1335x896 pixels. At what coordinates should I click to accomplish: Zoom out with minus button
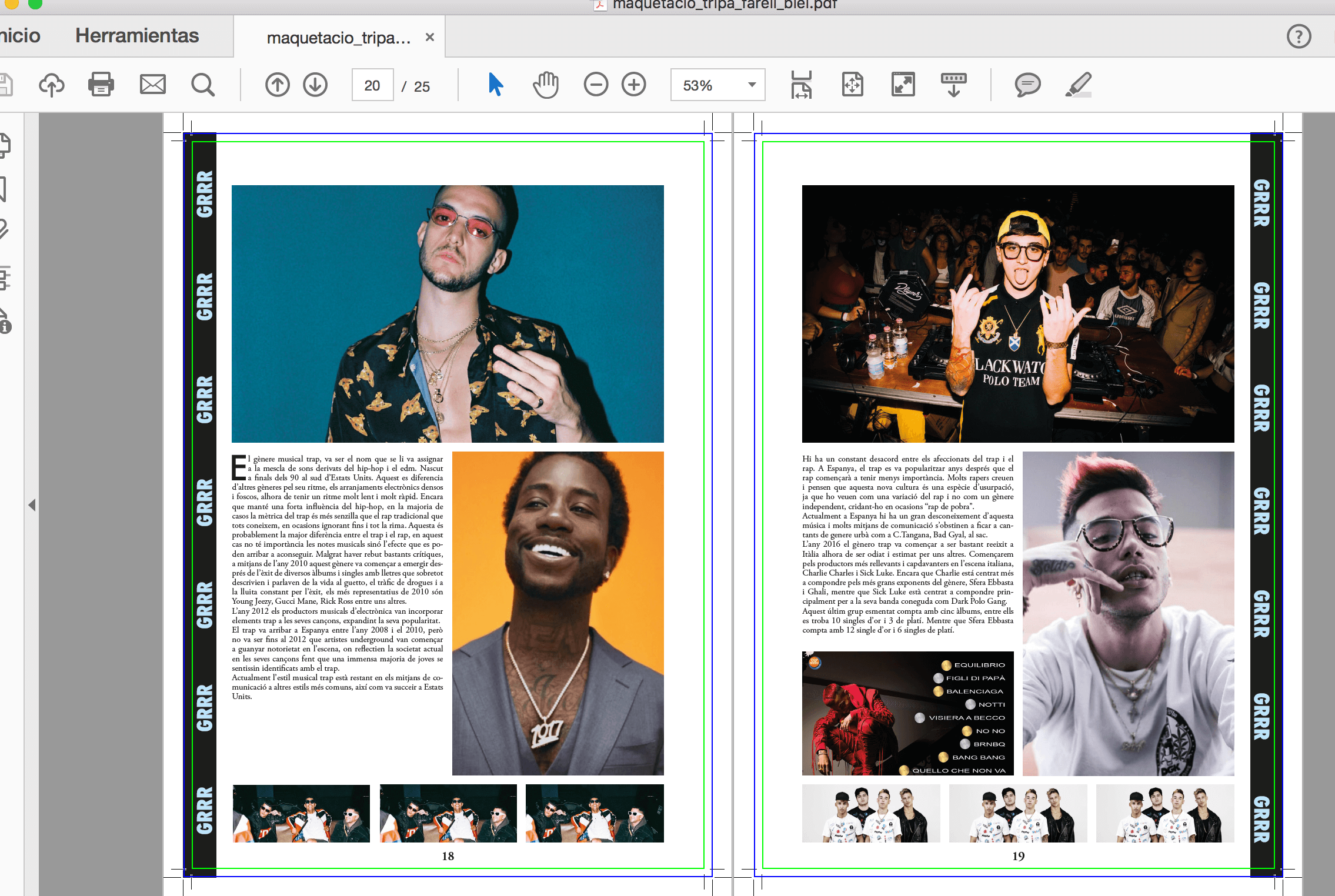click(596, 85)
